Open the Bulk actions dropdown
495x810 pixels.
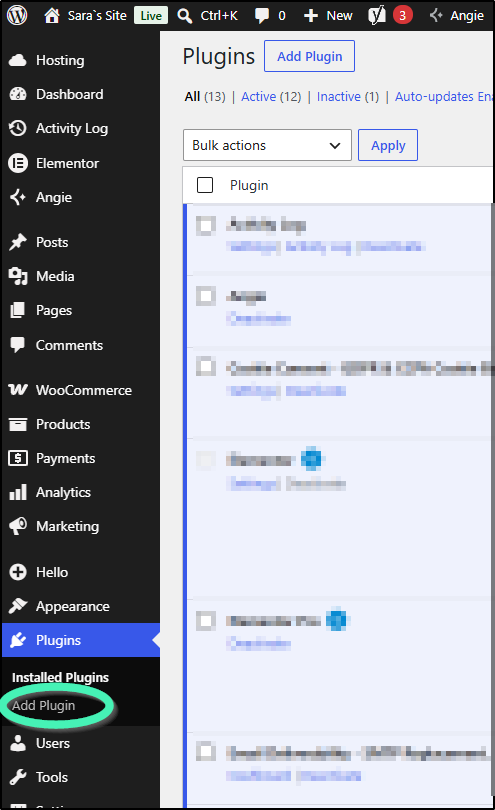coord(267,145)
